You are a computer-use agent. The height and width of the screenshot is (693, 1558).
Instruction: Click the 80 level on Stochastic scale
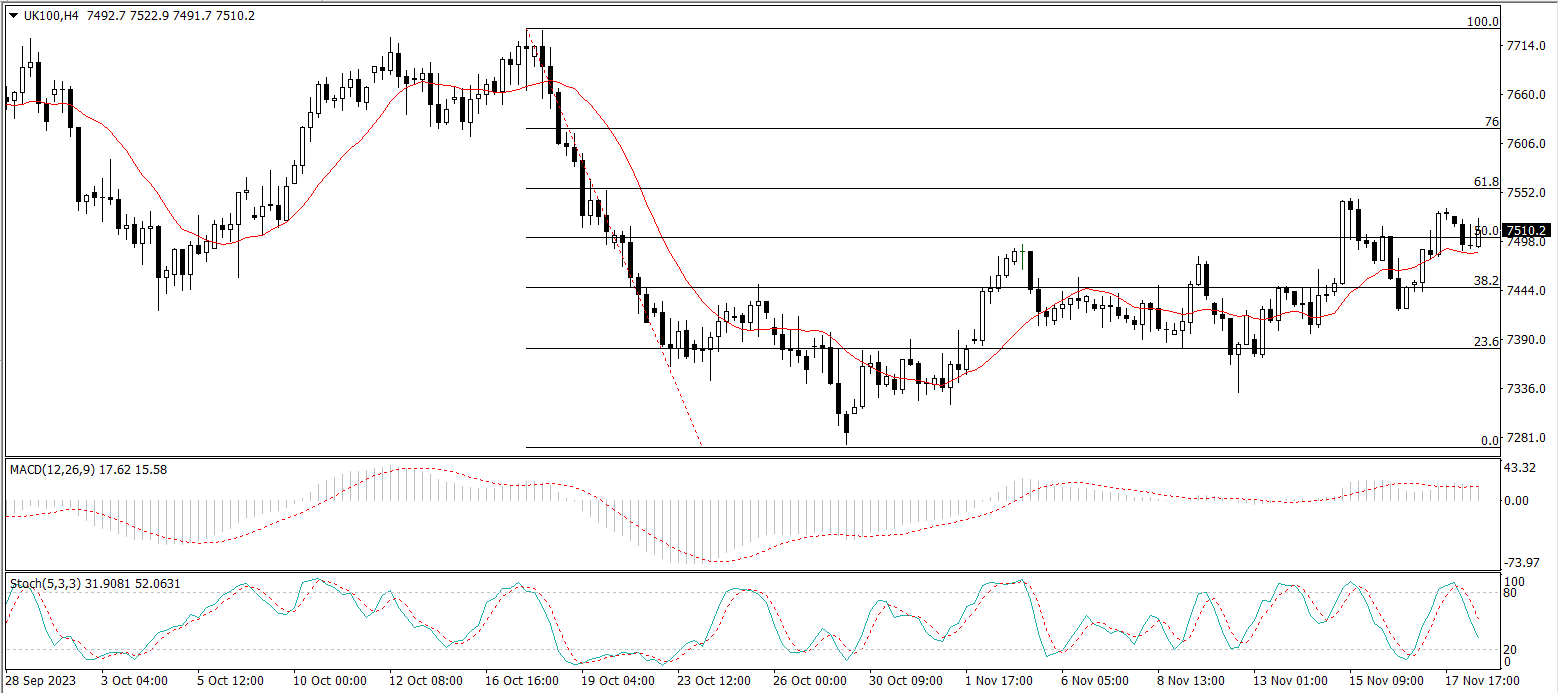[1512, 593]
